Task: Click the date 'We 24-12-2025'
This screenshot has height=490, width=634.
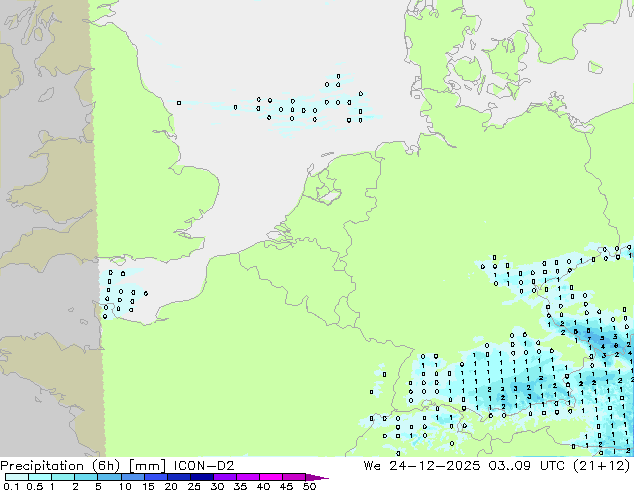Action: [422, 466]
